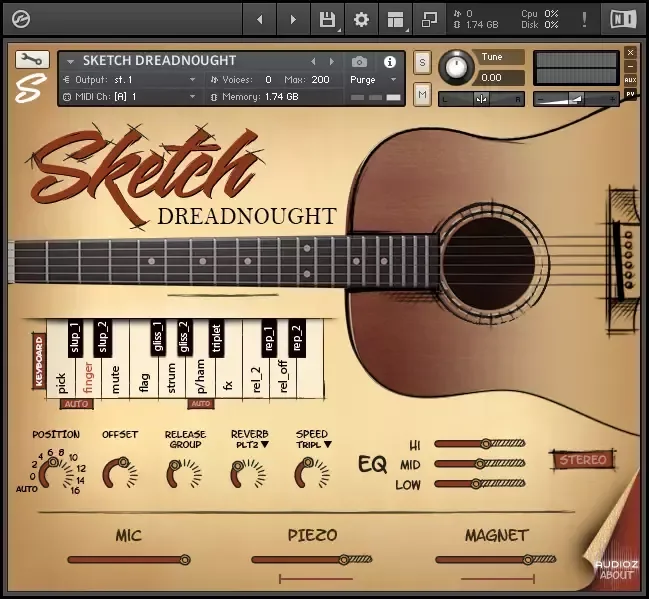Click the EQ MID slider
Screen dimensions: 649x599
click(480, 464)
